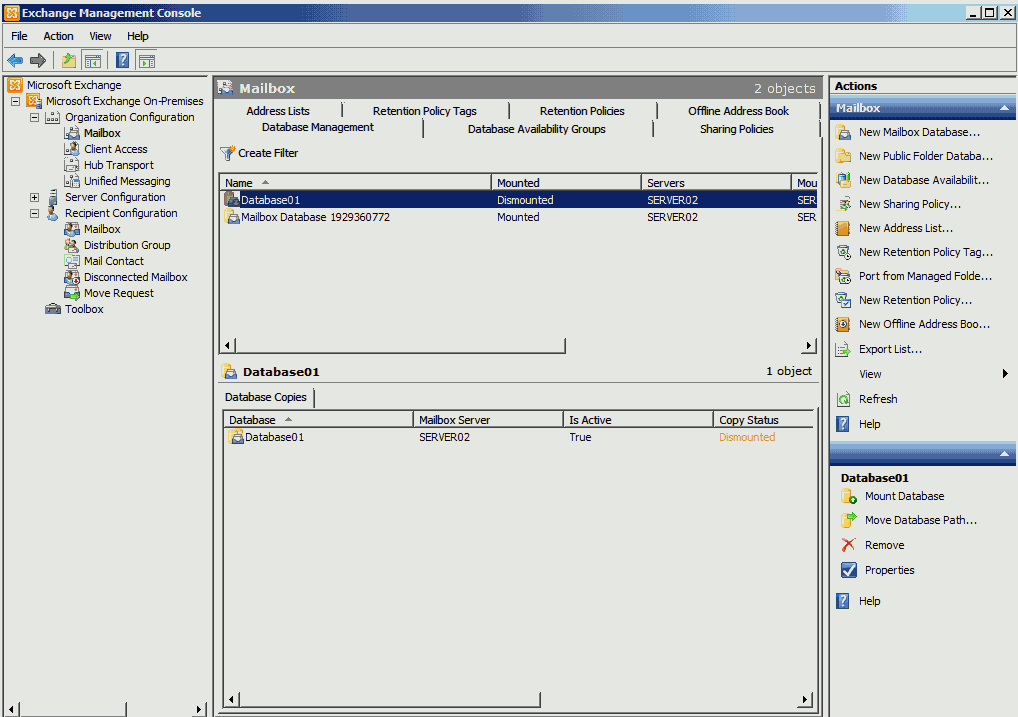Switch to Database Availability Groups tab

(537, 129)
